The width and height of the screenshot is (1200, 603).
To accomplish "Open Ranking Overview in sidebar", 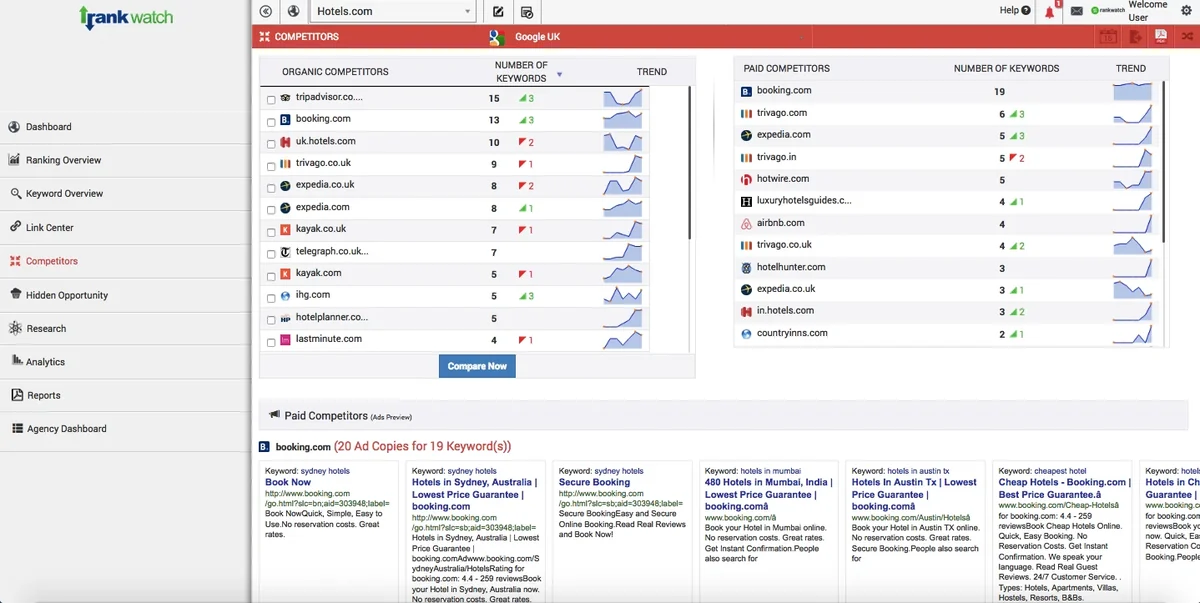I will coord(125,160).
